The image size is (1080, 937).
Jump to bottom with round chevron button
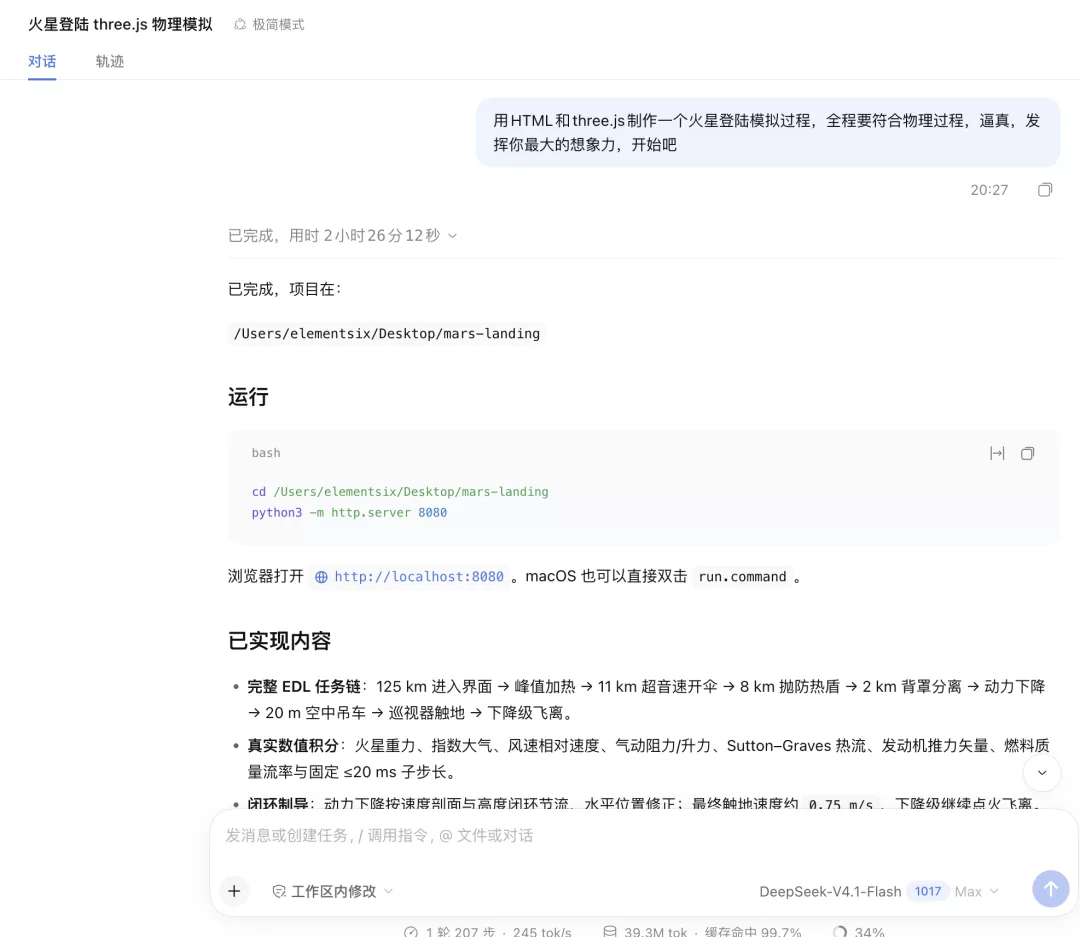[1041, 773]
